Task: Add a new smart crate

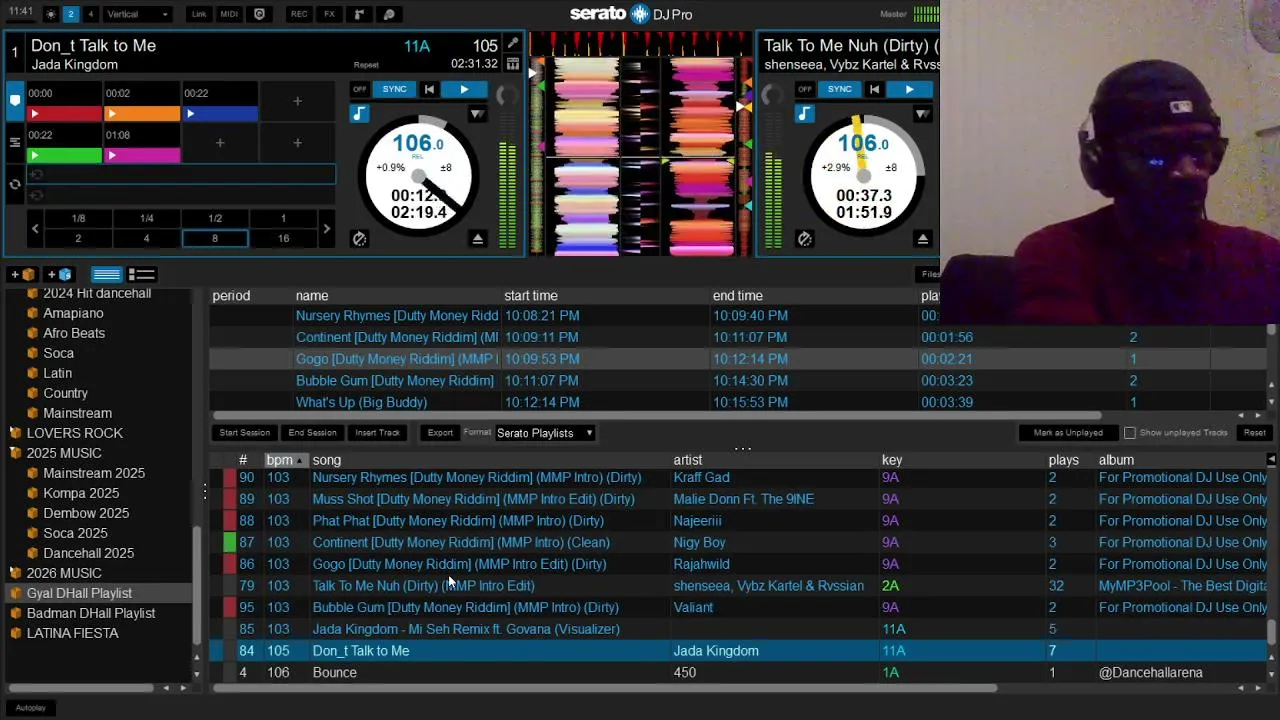Action: point(60,274)
